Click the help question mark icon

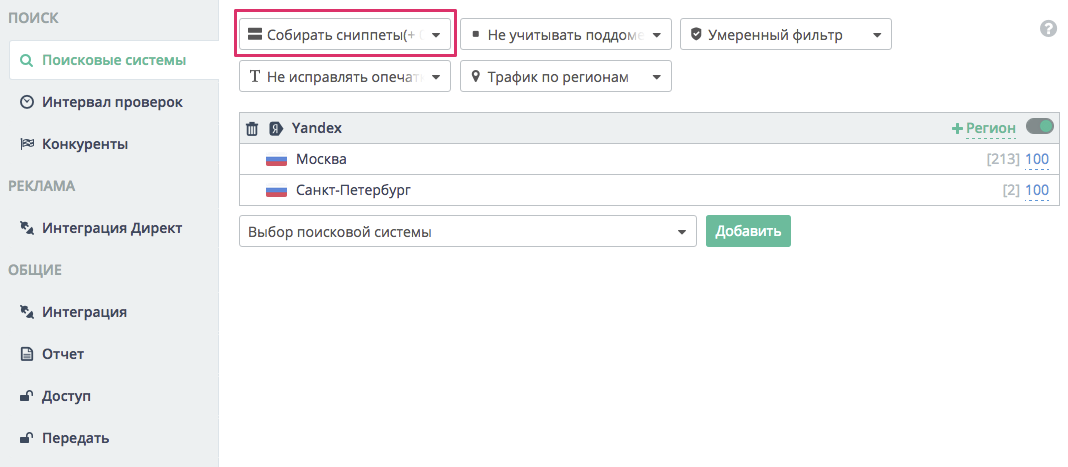click(1048, 29)
